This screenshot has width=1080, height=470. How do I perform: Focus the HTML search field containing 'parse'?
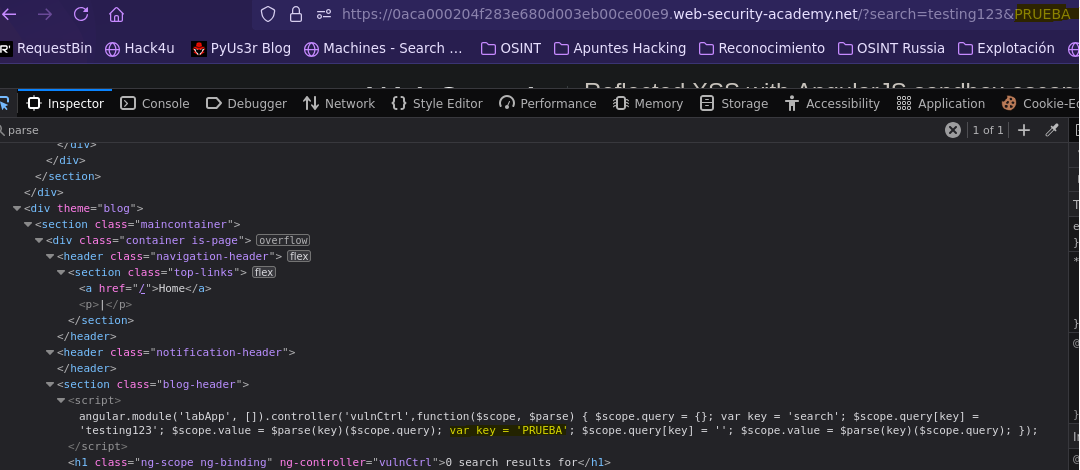point(472,130)
